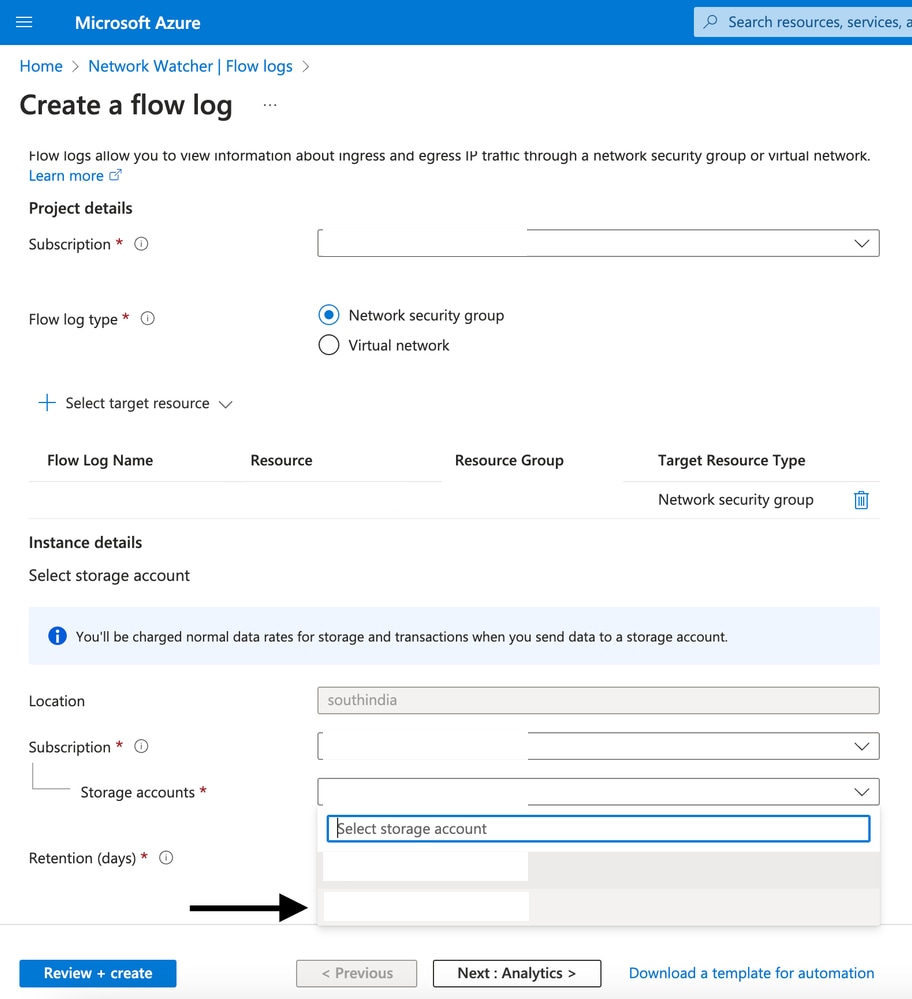Click the Previous button

tap(357, 973)
